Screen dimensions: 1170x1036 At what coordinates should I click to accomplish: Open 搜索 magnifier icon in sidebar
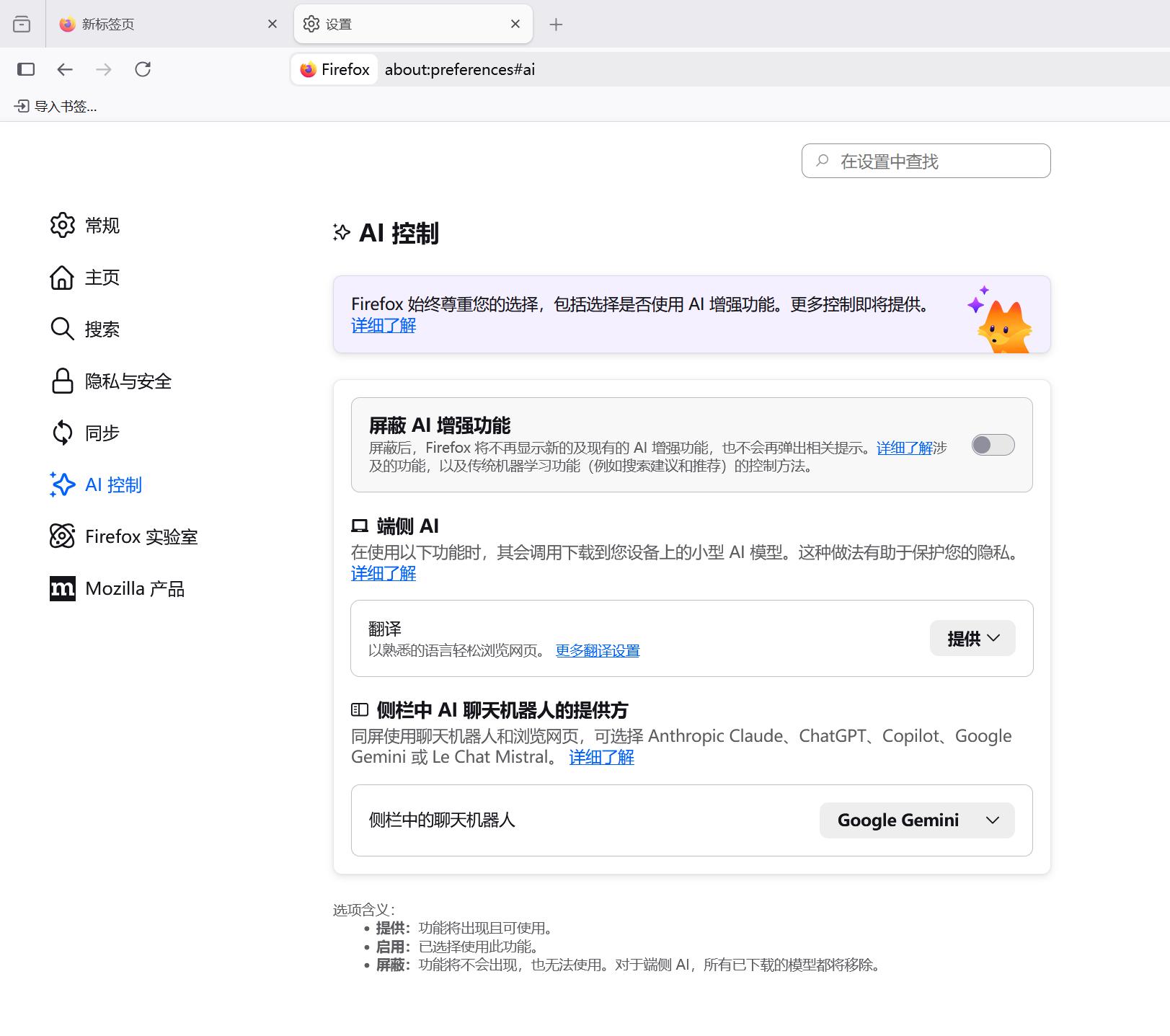point(62,329)
